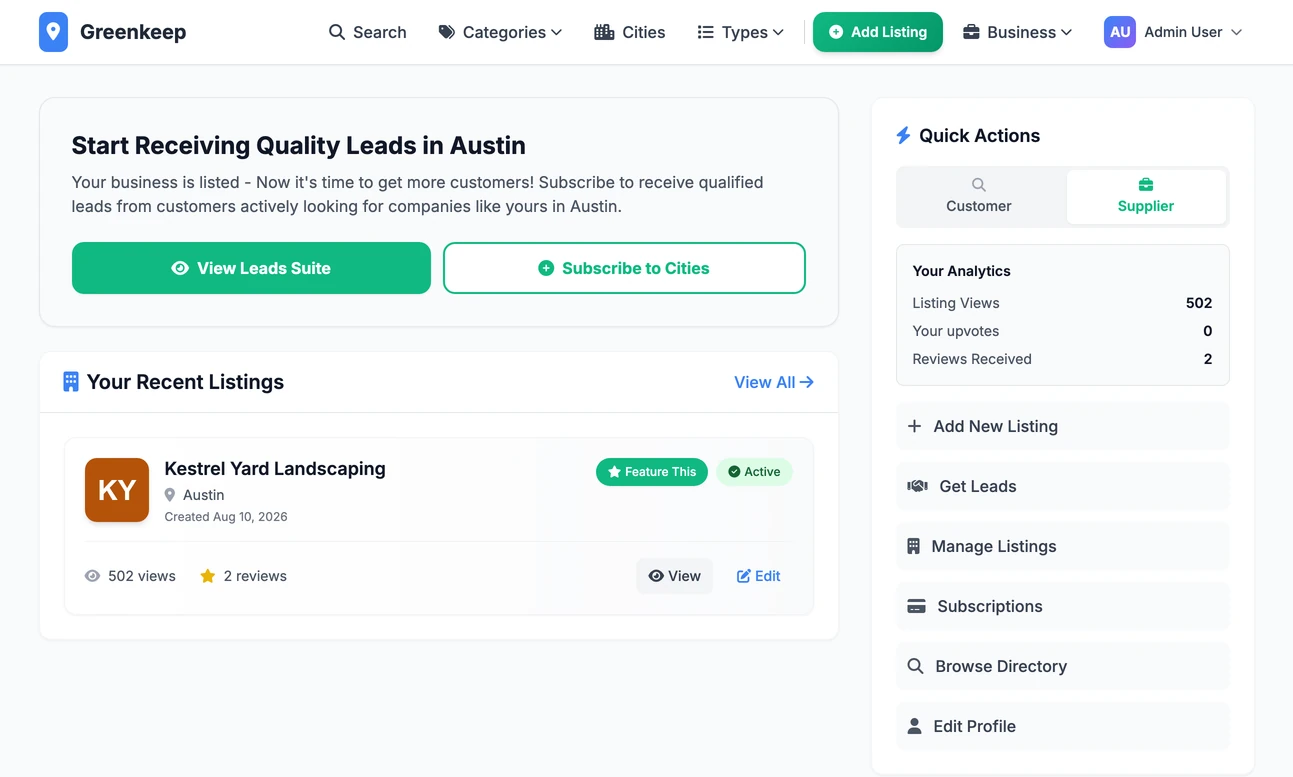Click the Search magnifier icon in navbar
Viewport: 1293px width, 777px height.
coord(337,32)
